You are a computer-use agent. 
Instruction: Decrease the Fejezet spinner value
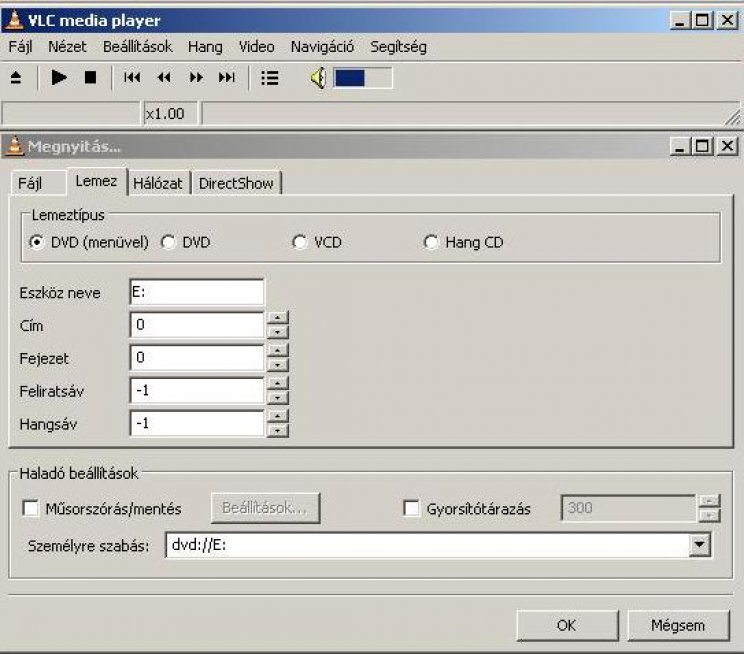[x=278, y=364]
